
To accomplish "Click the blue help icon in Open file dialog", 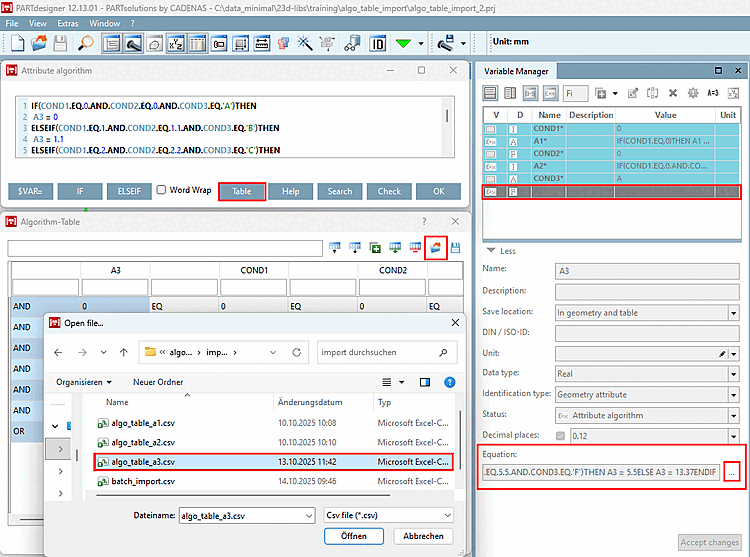I will pos(450,382).
